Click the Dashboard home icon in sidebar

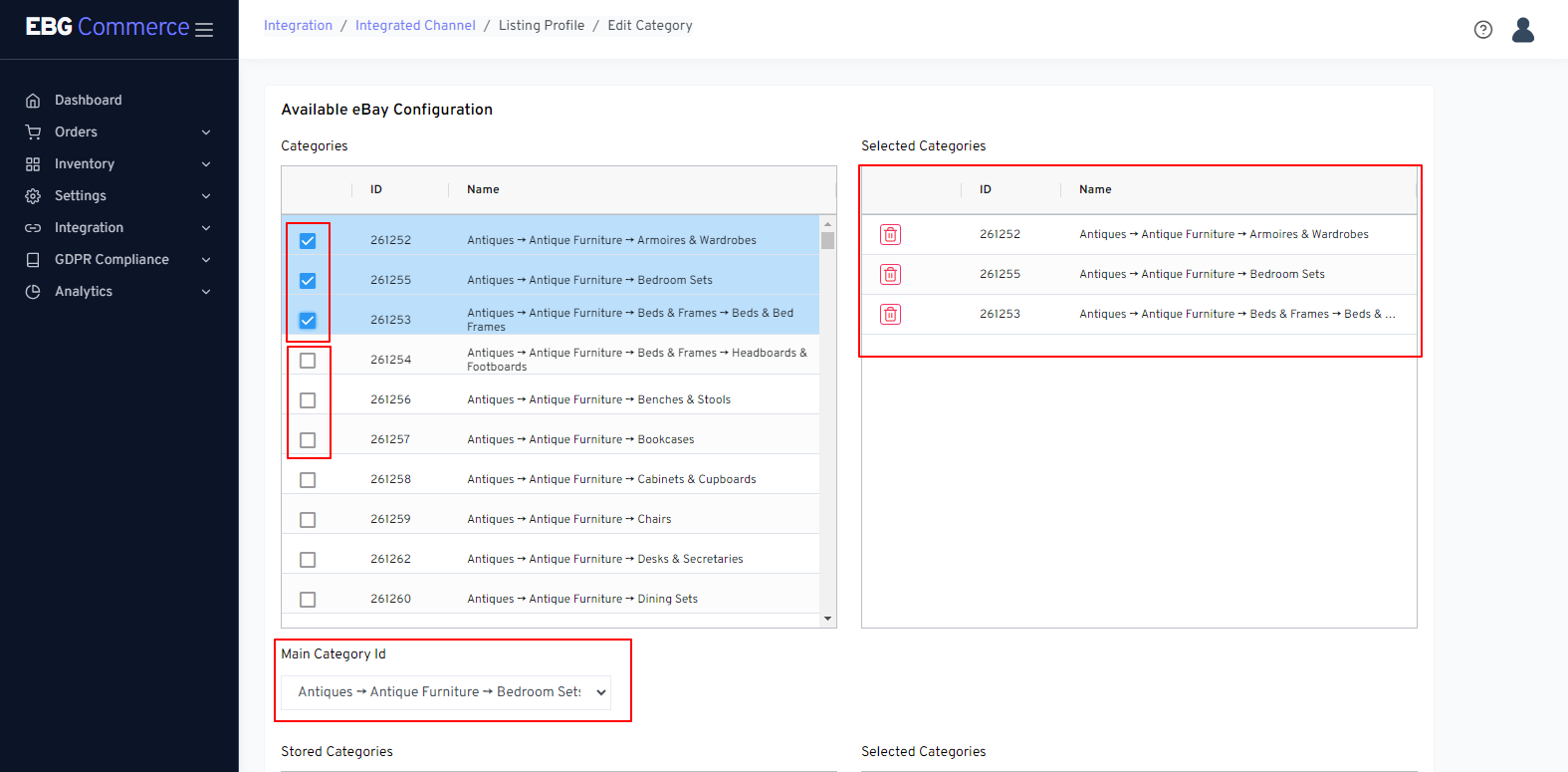point(33,101)
